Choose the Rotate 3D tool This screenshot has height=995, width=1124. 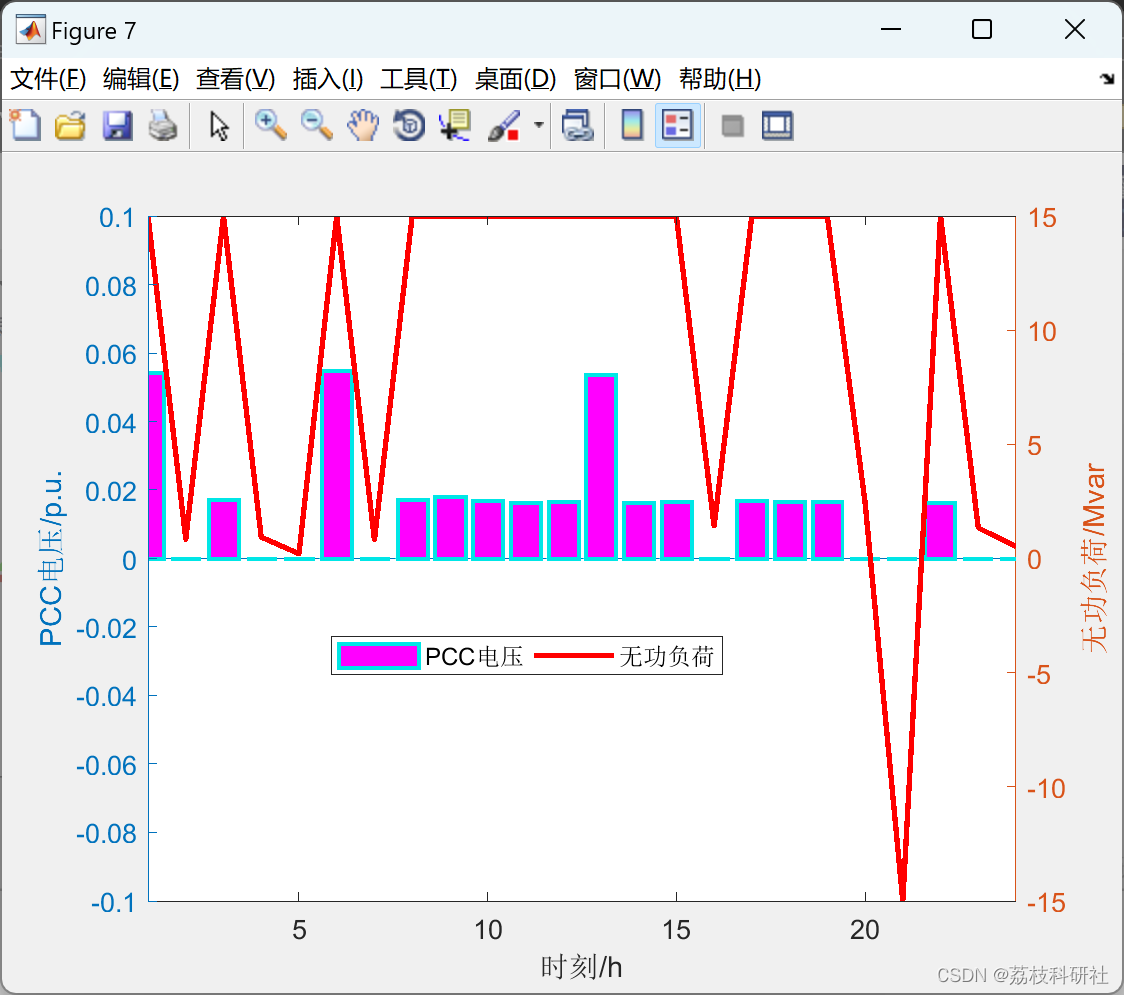[409, 126]
